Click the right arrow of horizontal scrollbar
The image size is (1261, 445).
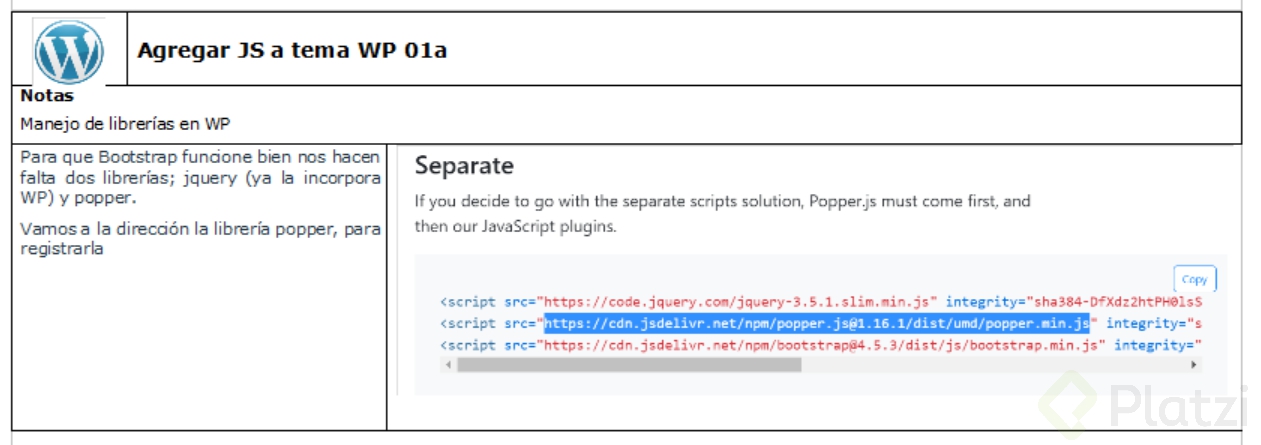[1194, 366]
